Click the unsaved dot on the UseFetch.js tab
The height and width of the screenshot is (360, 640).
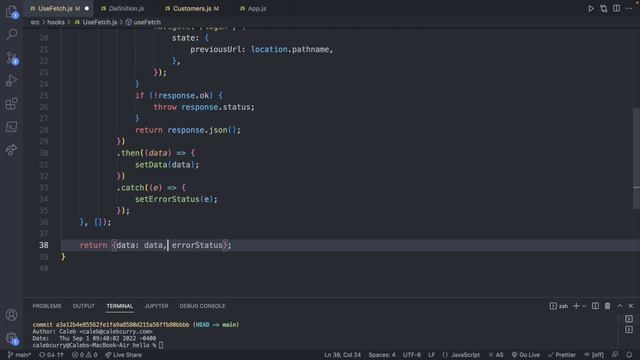click(x=87, y=8)
